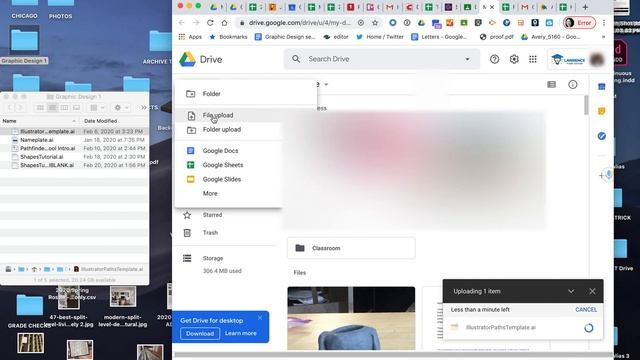Open the Google Tasks side panel icon
The width and height of the screenshot is (640, 360).
(602, 136)
